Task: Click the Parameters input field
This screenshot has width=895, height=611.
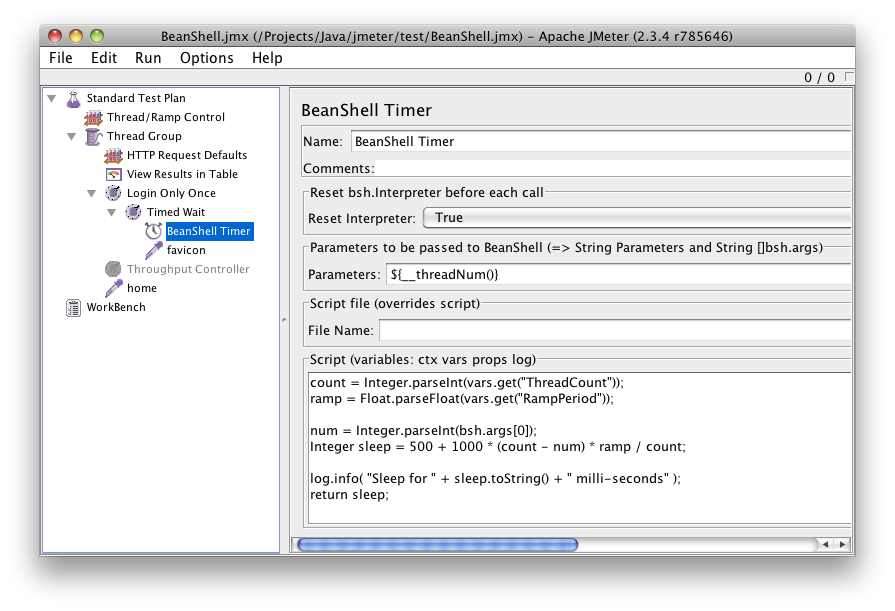Action: point(618,275)
